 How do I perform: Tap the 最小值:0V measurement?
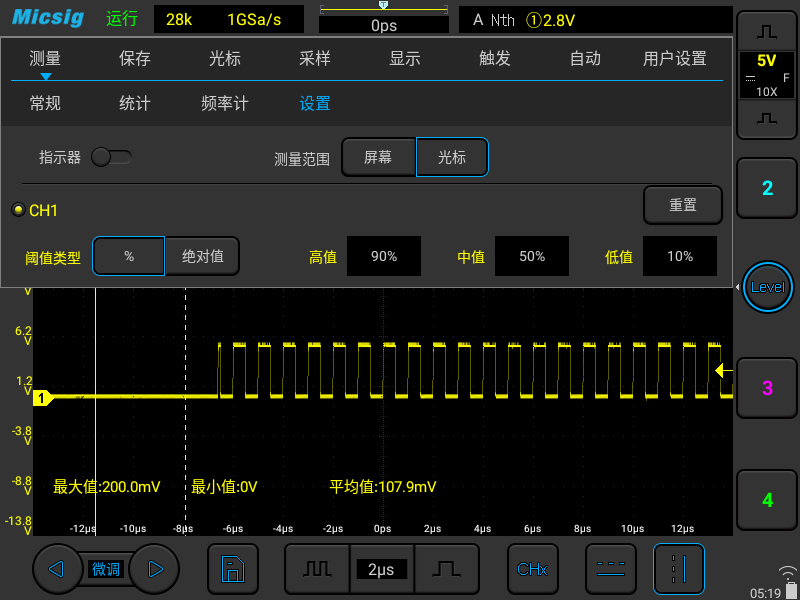[224, 487]
